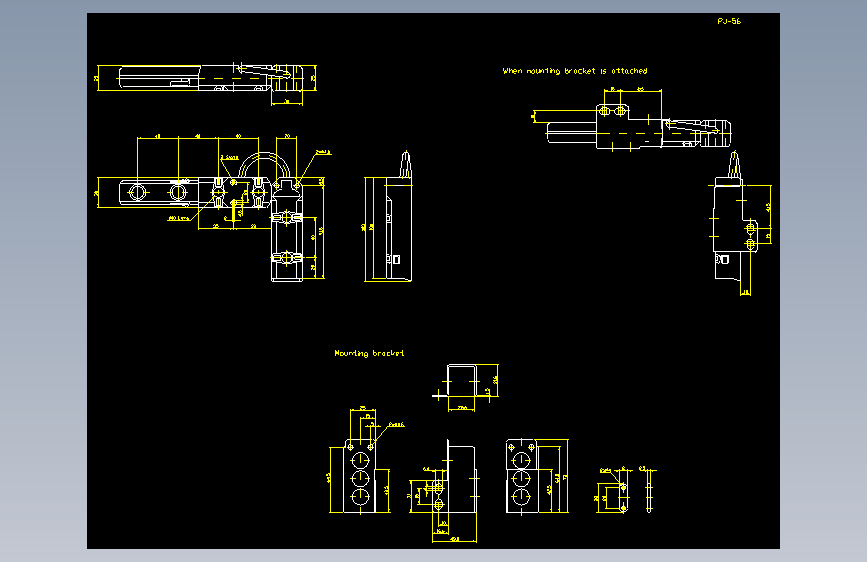This screenshot has height=562, width=867.
Task: Select the U-shaped hasp arc in front view
Action: click(264, 165)
